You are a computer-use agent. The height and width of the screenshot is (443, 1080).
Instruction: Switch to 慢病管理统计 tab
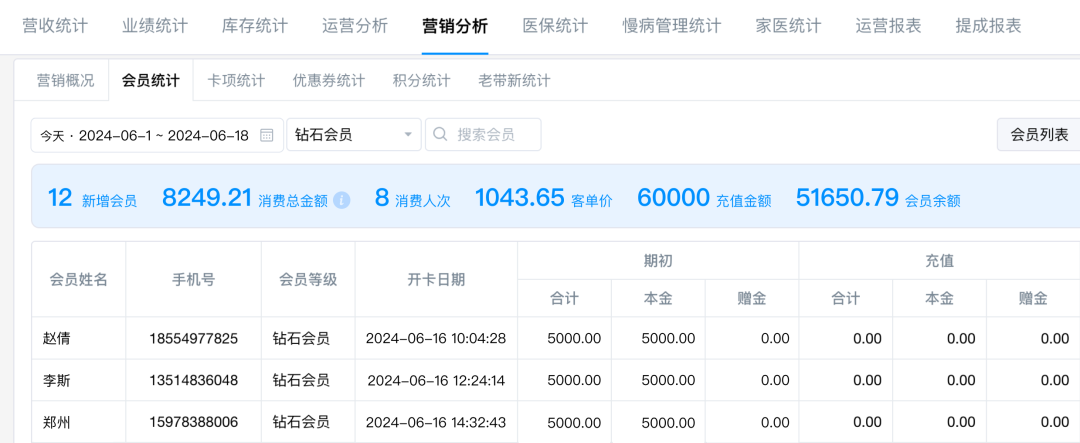click(x=671, y=26)
